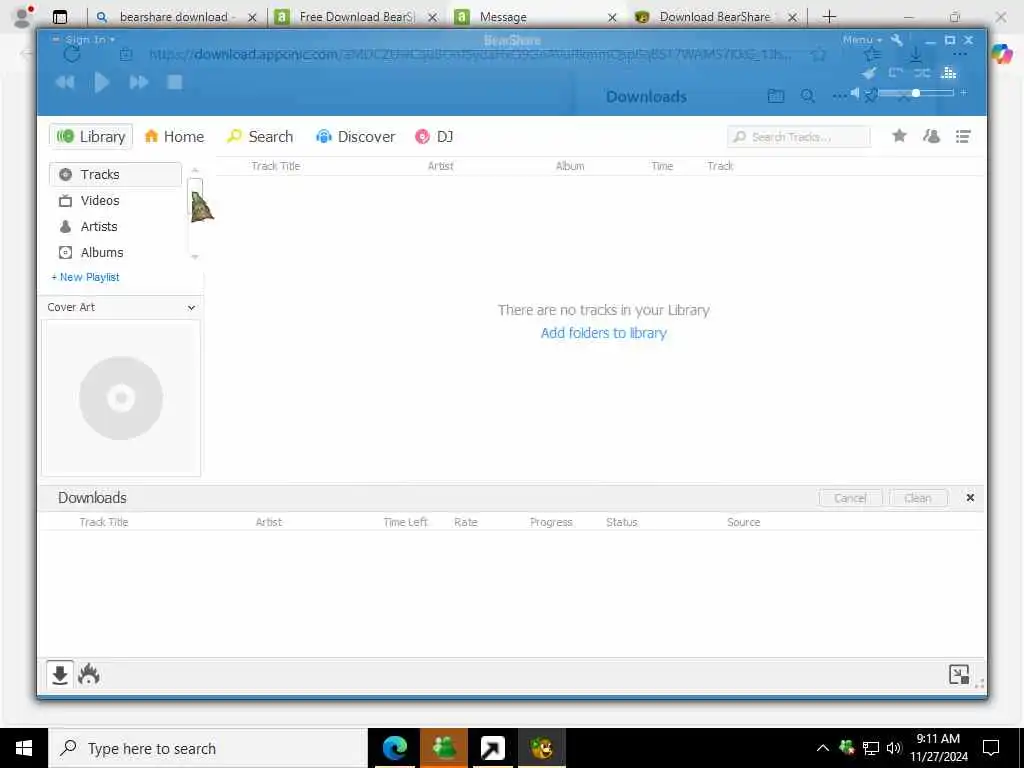Toggle shuffle playback mode
Viewport: 1024px width, 768px height.
click(x=921, y=73)
